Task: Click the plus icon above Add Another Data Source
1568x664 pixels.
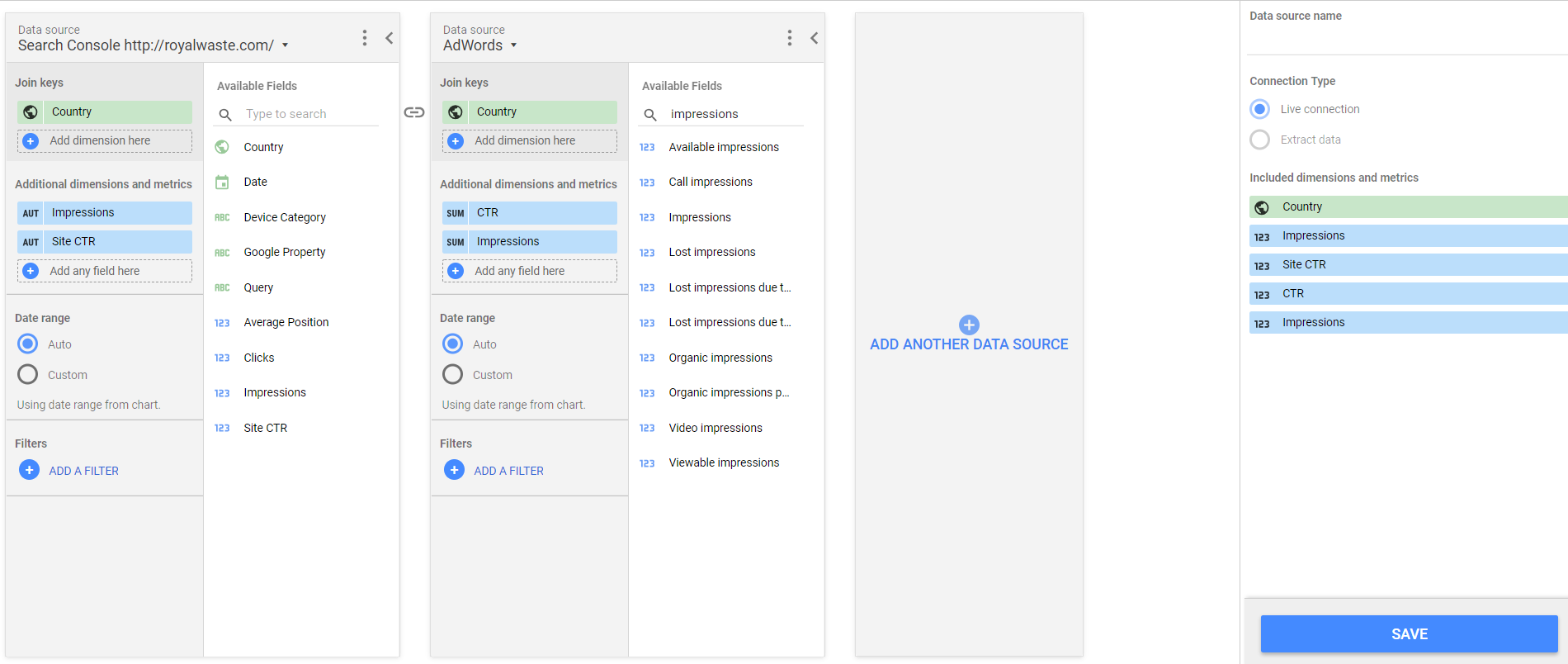Action: pyautogui.click(x=969, y=325)
